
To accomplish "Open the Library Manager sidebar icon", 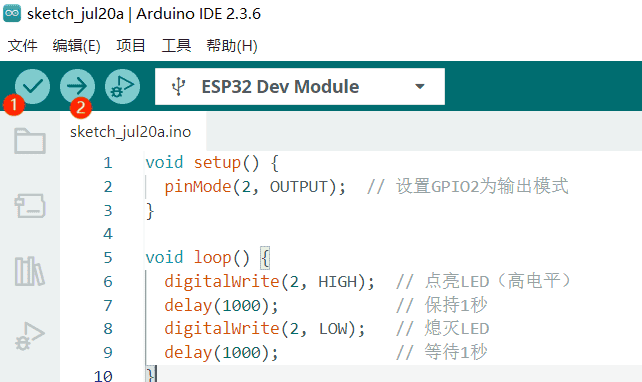I will [30, 271].
